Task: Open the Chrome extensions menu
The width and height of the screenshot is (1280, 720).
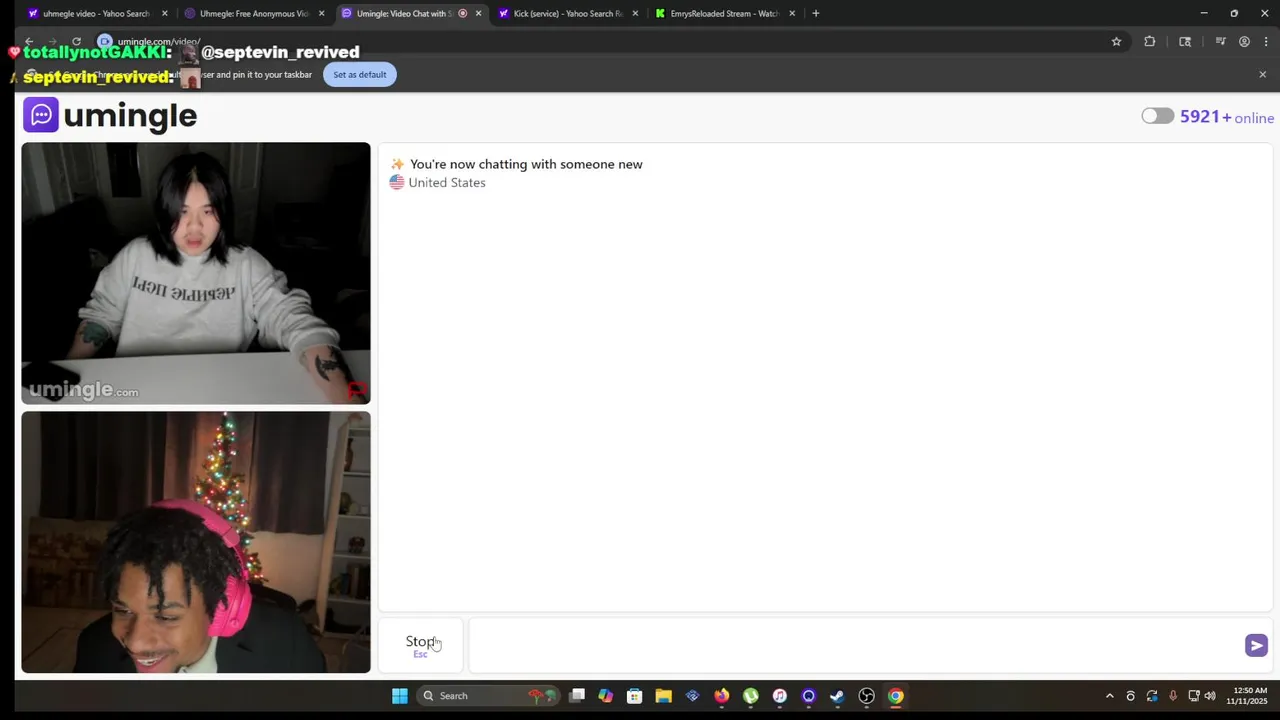Action: point(1150,42)
